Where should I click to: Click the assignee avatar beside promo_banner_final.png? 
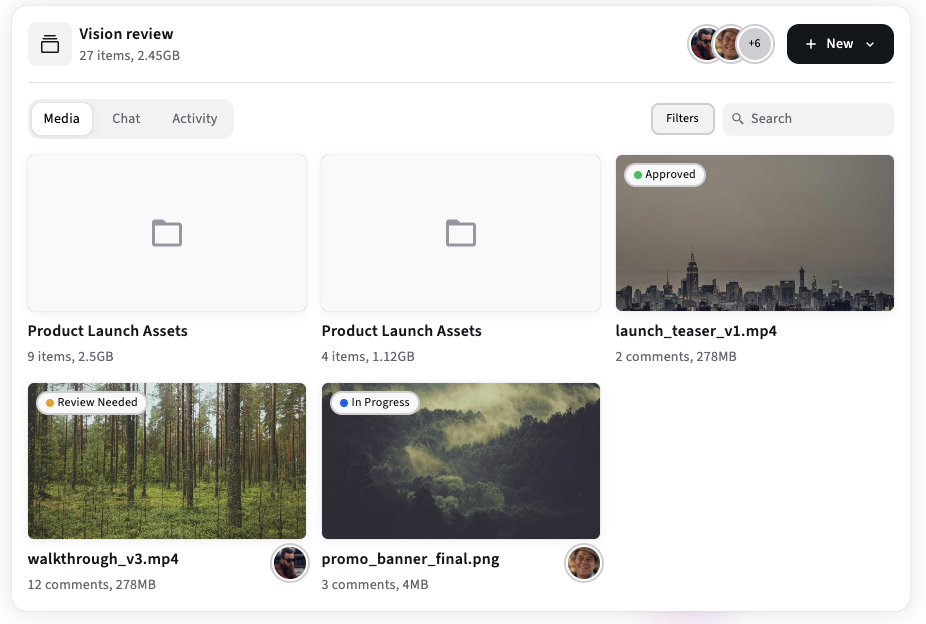coord(583,563)
